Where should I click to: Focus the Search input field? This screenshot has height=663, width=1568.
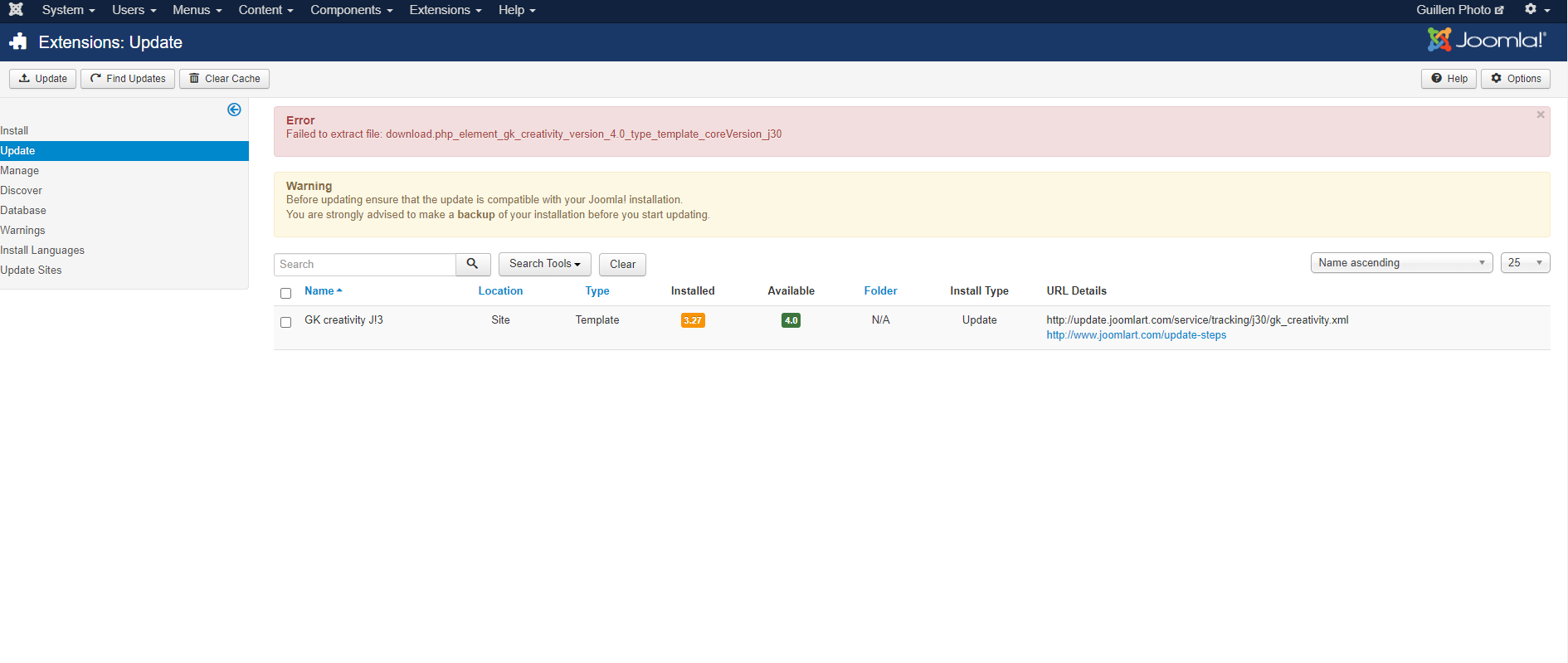[365, 264]
